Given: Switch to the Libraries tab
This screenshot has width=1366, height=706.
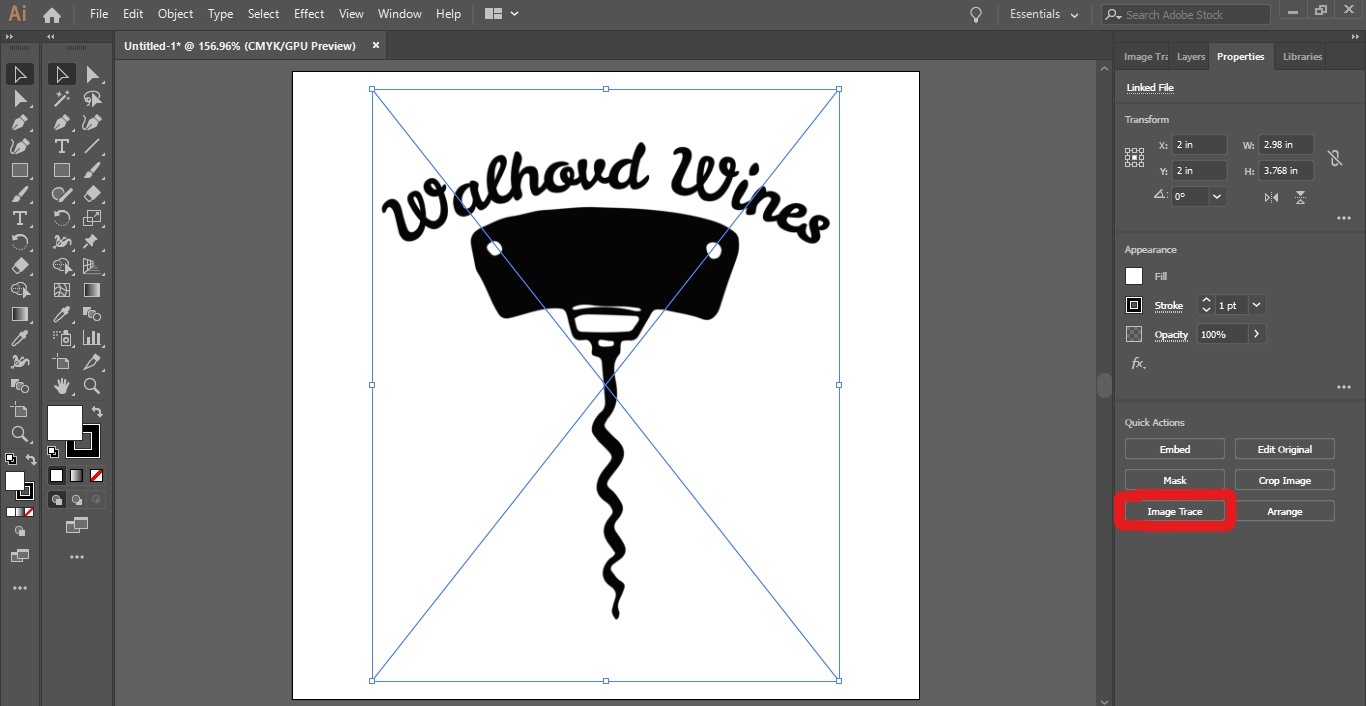Looking at the screenshot, I should [x=1302, y=57].
